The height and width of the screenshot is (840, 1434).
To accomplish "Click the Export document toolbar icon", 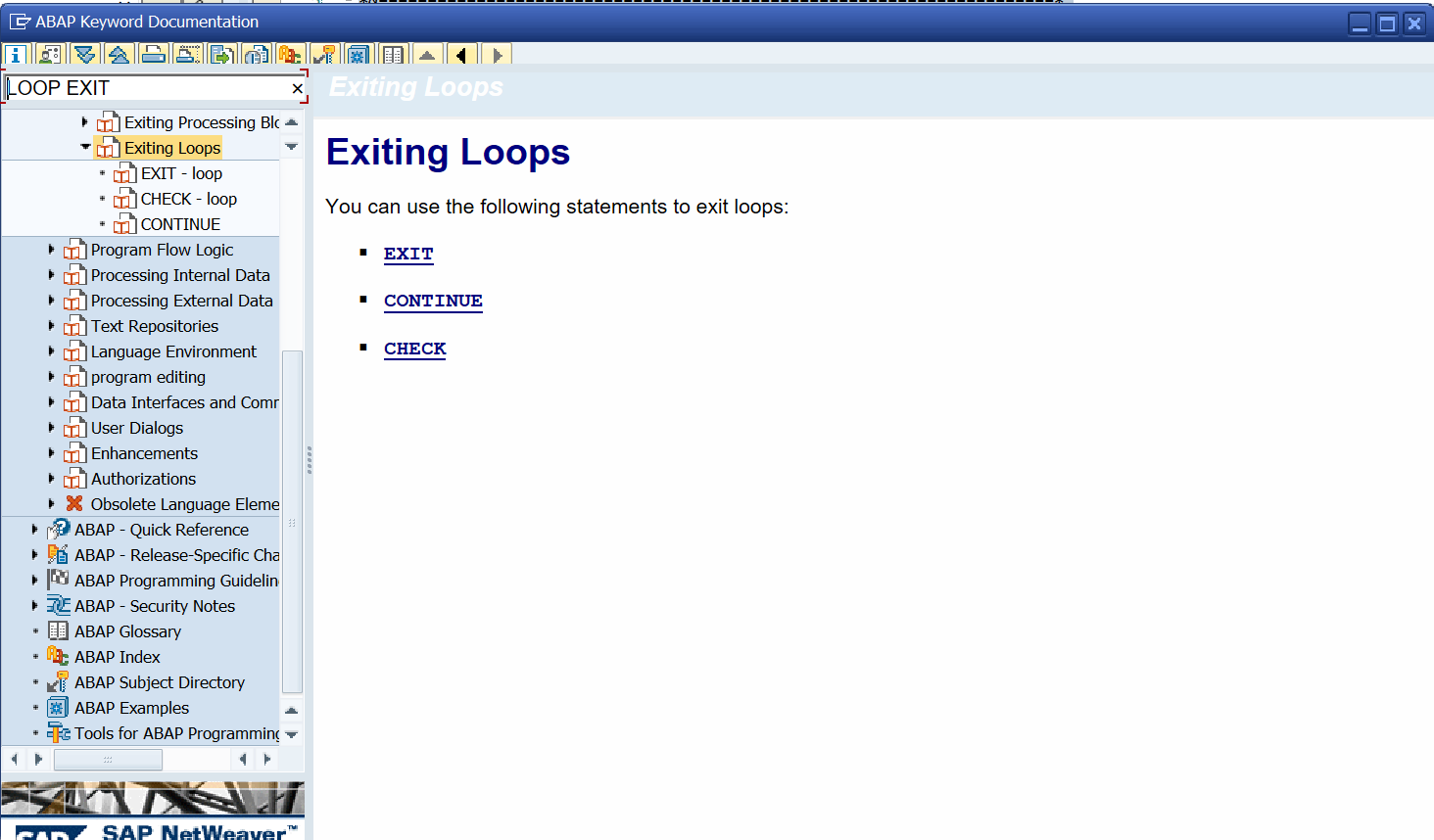I will 221,56.
